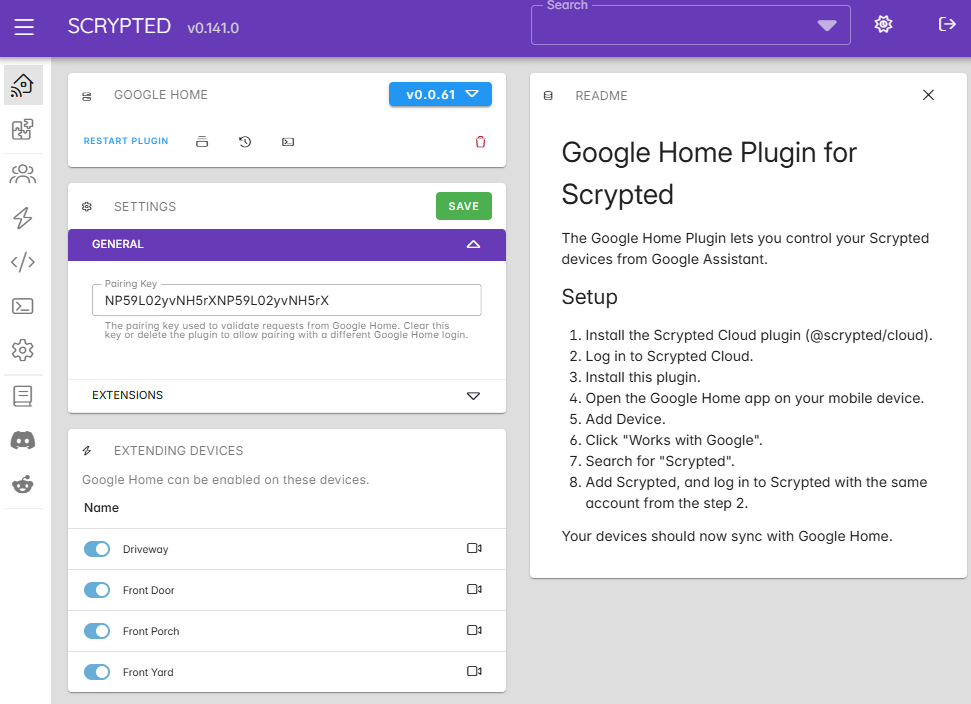Screen dimensions: 971x704
Task: Turn off the Front Yard toggle
Action: coord(97,672)
